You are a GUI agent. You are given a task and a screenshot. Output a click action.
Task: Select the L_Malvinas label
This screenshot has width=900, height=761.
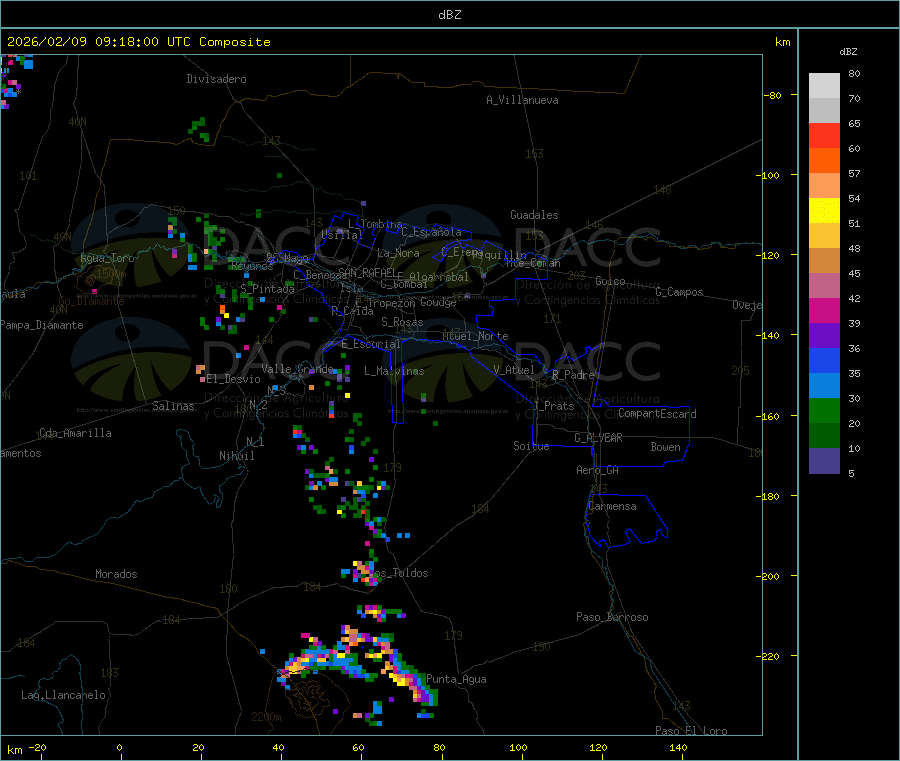pyautogui.click(x=394, y=371)
